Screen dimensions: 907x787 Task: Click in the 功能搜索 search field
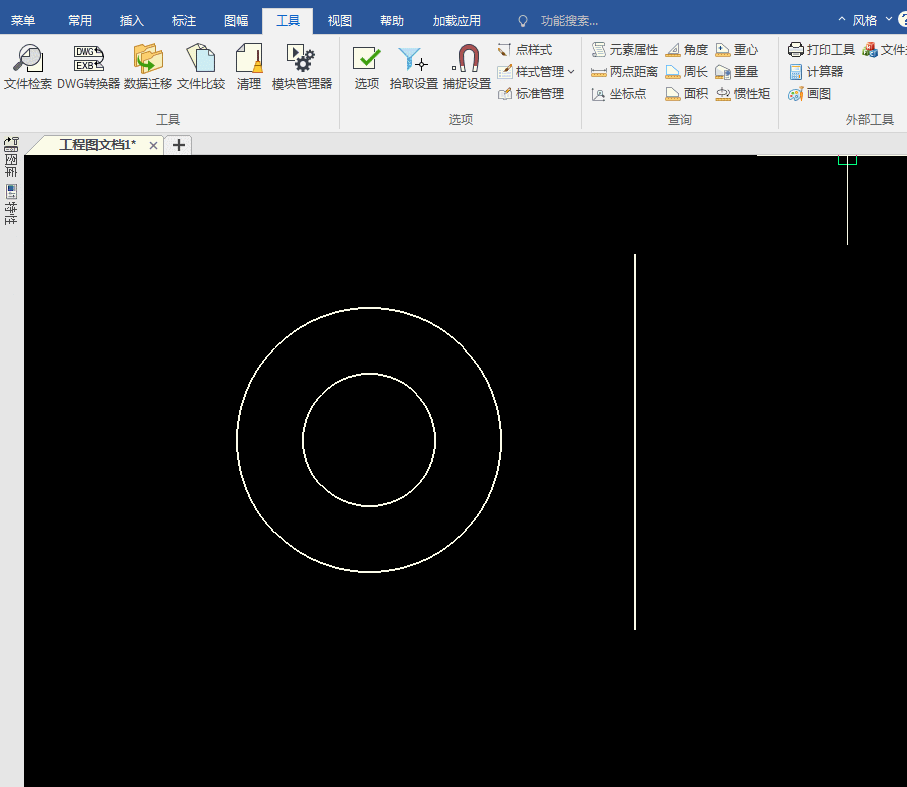pyautogui.click(x=569, y=20)
